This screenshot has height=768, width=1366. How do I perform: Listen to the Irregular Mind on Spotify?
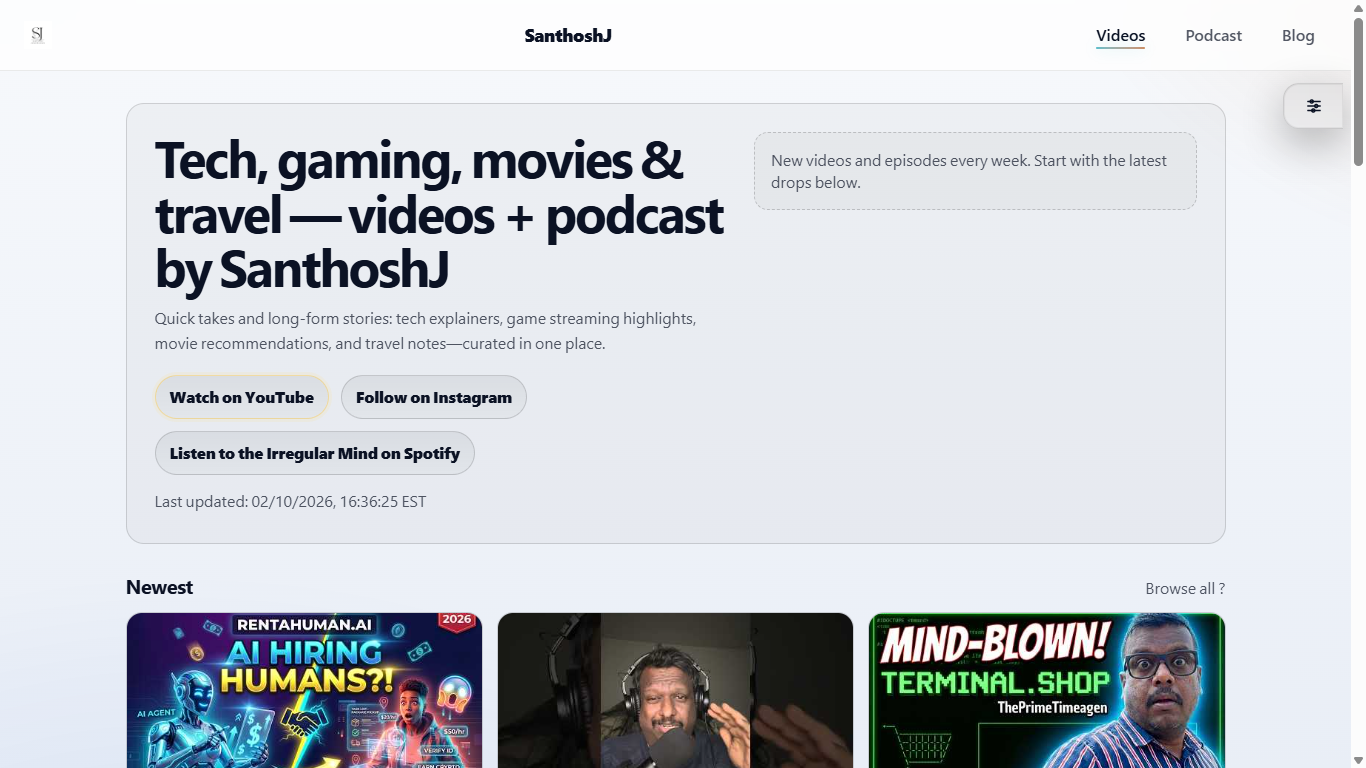tap(314, 453)
